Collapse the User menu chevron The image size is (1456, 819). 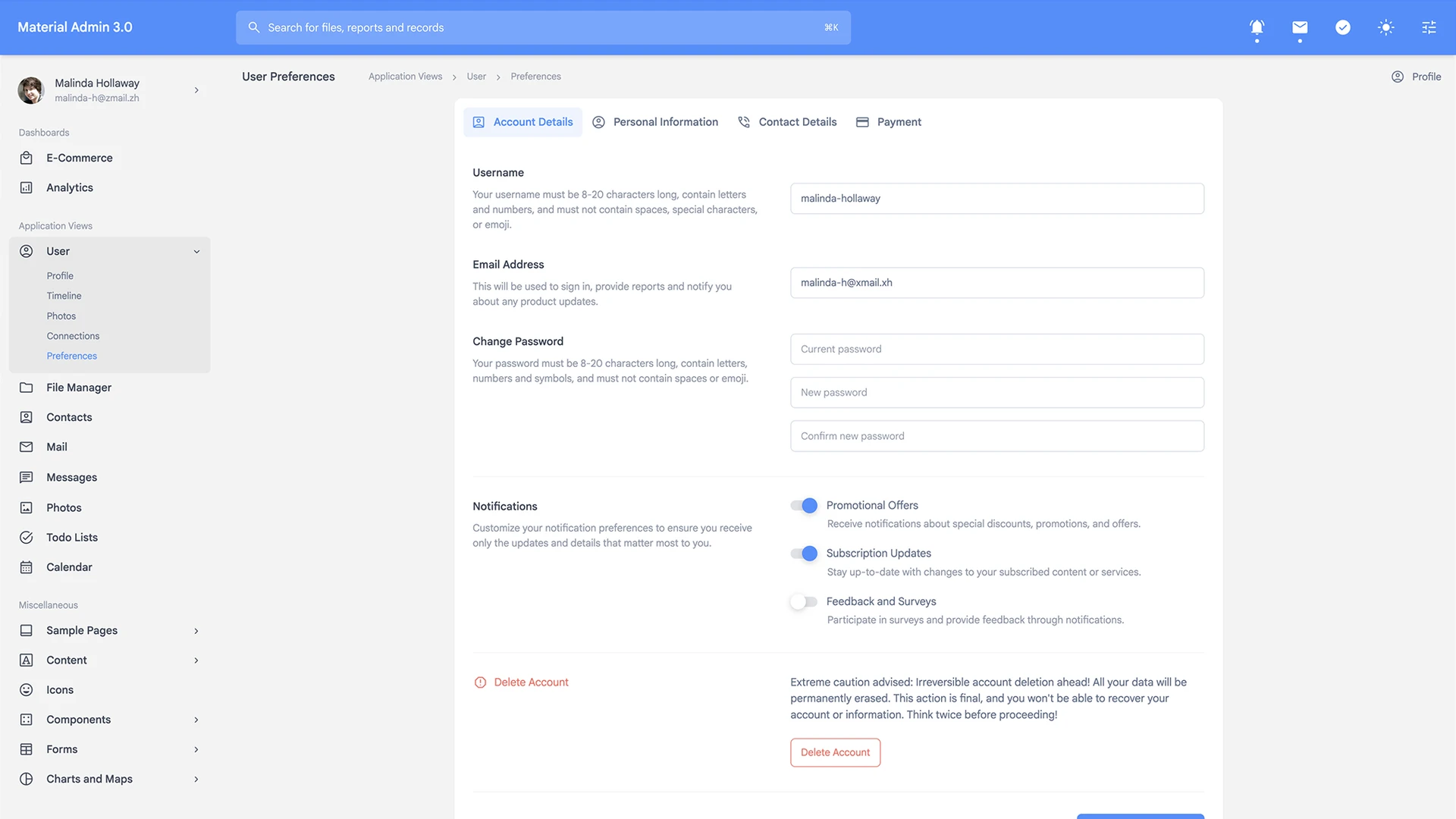click(196, 251)
